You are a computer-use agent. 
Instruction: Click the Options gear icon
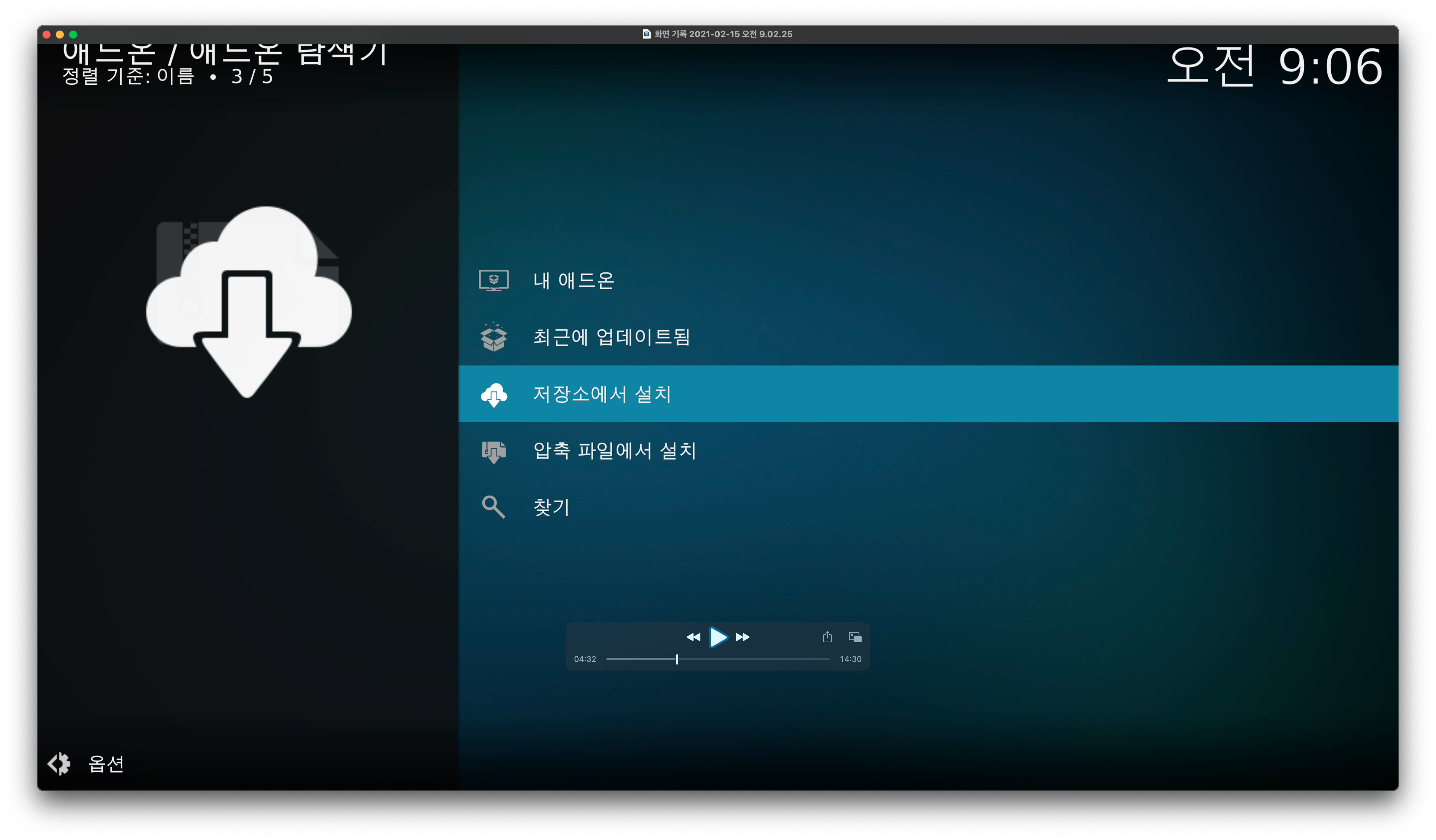[59, 764]
